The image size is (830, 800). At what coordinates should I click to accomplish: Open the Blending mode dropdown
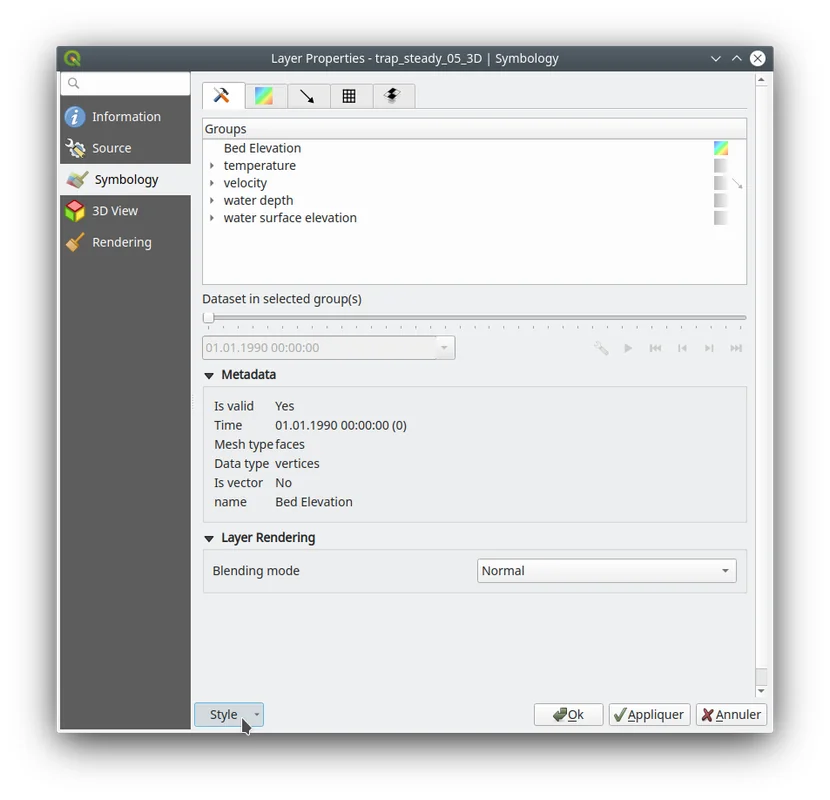606,571
